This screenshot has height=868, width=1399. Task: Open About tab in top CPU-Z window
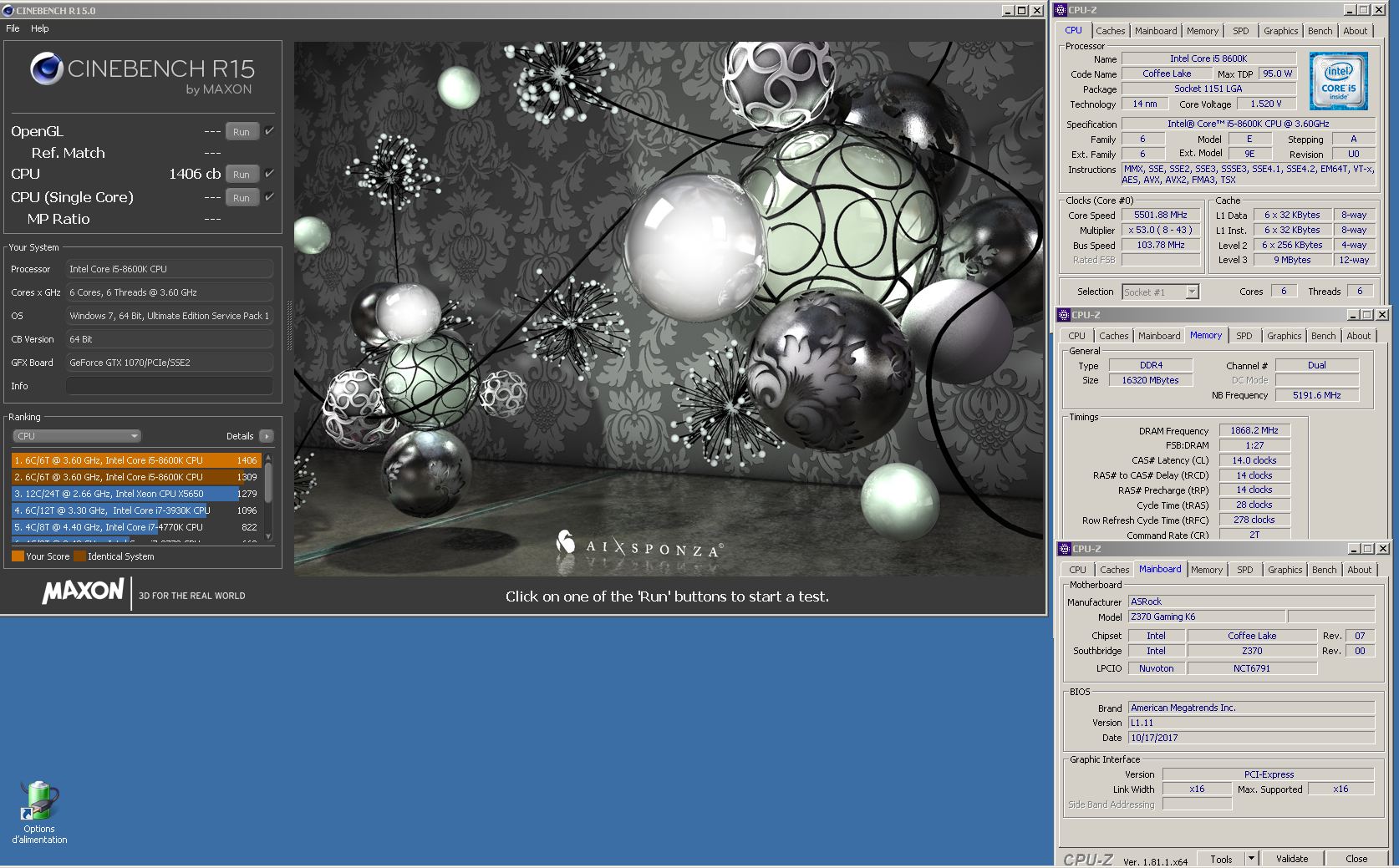pyautogui.click(x=1356, y=31)
